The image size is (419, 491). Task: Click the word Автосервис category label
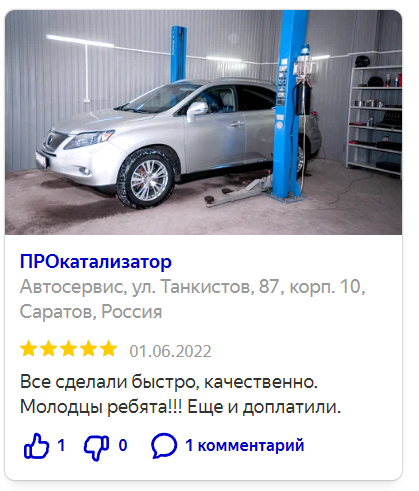coord(72,287)
